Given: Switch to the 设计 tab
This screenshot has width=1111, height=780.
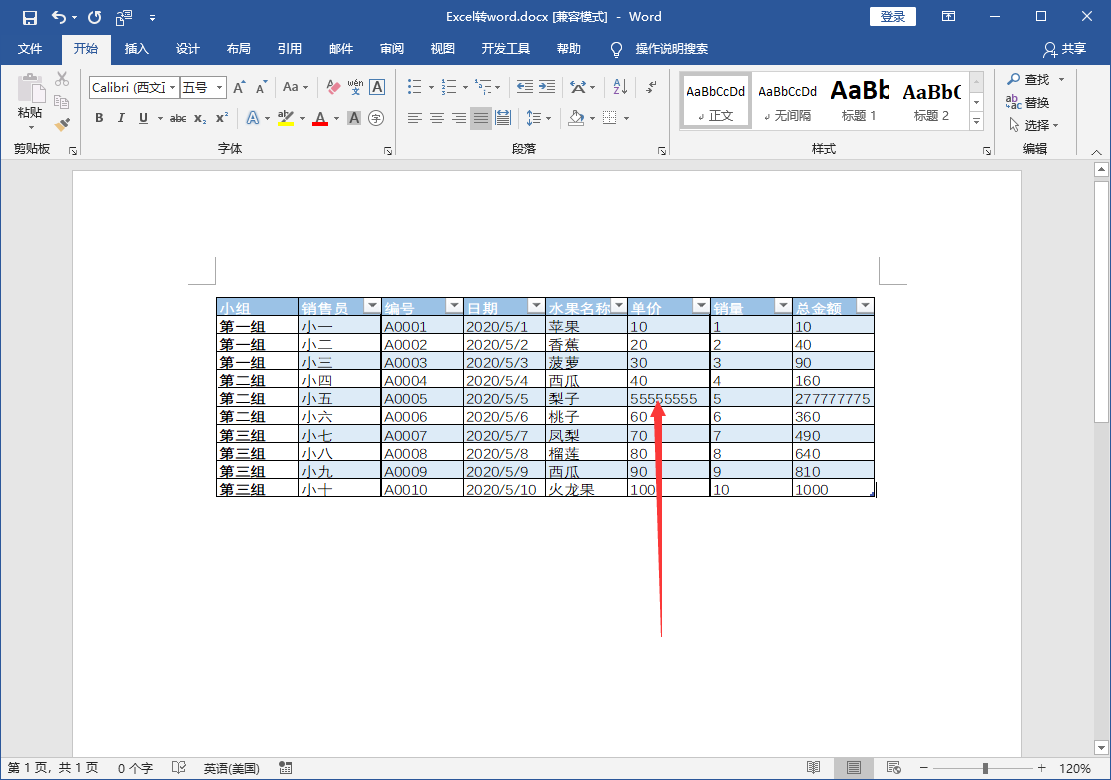Looking at the screenshot, I should (188, 49).
